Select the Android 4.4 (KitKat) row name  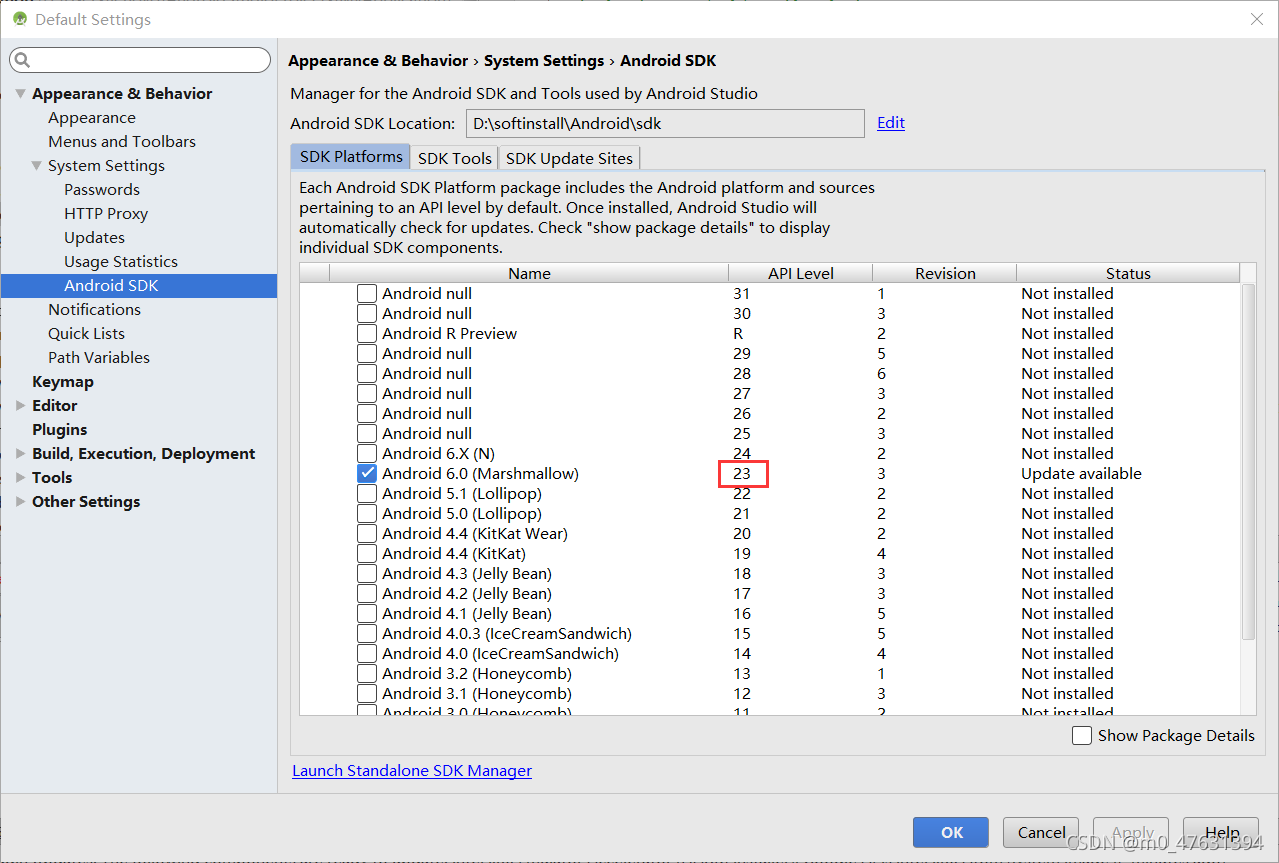point(454,554)
